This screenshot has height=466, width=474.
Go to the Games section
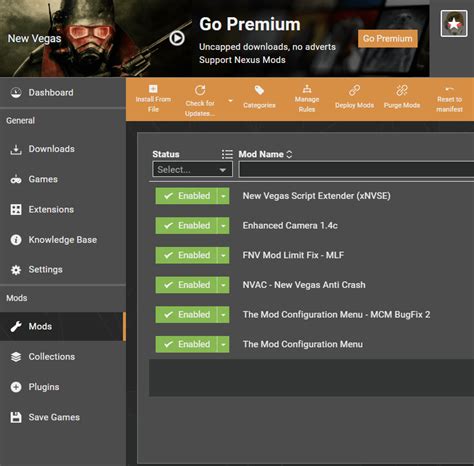click(63, 179)
